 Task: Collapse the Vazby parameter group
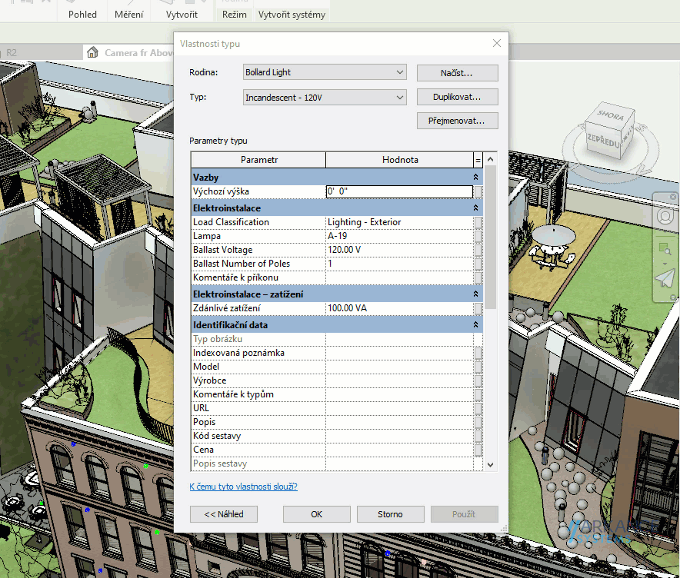(x=476, y=176)
